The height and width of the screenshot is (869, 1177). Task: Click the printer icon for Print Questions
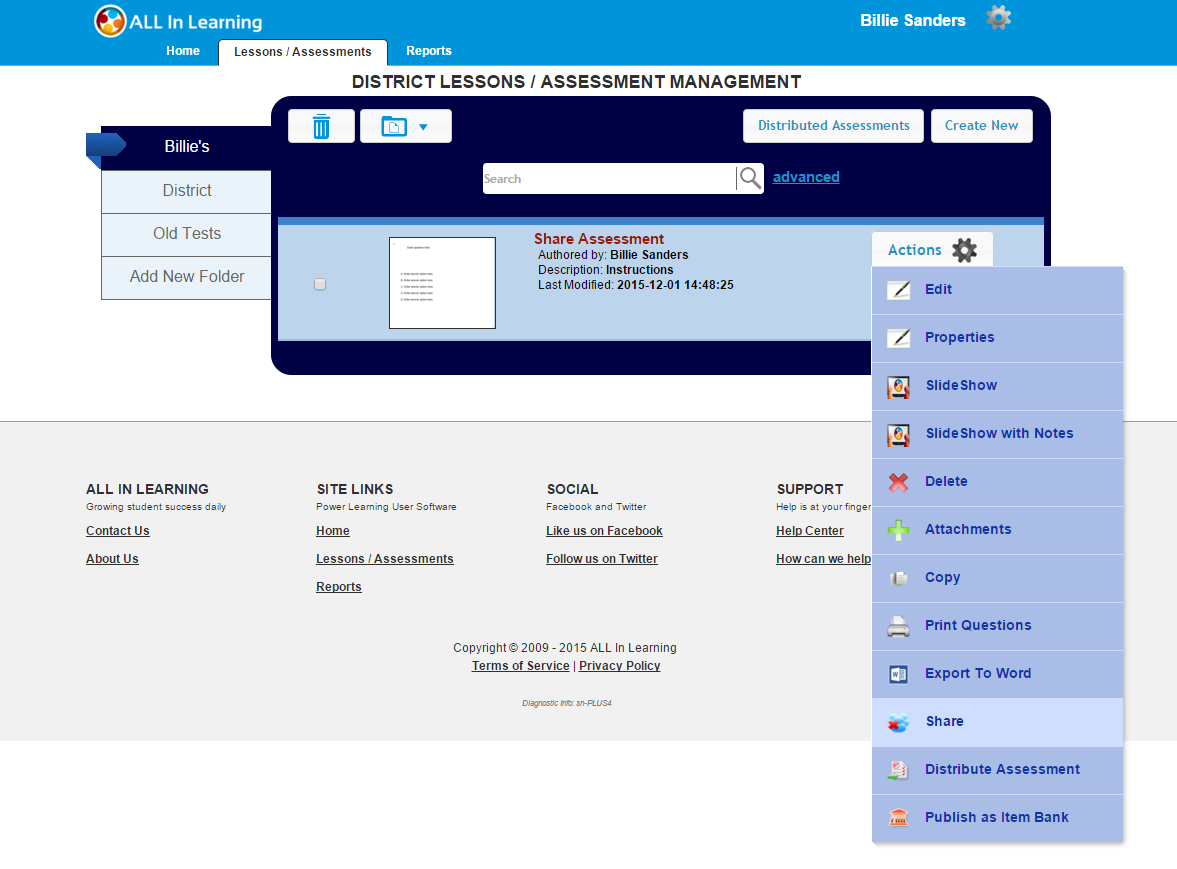[899, 626]
